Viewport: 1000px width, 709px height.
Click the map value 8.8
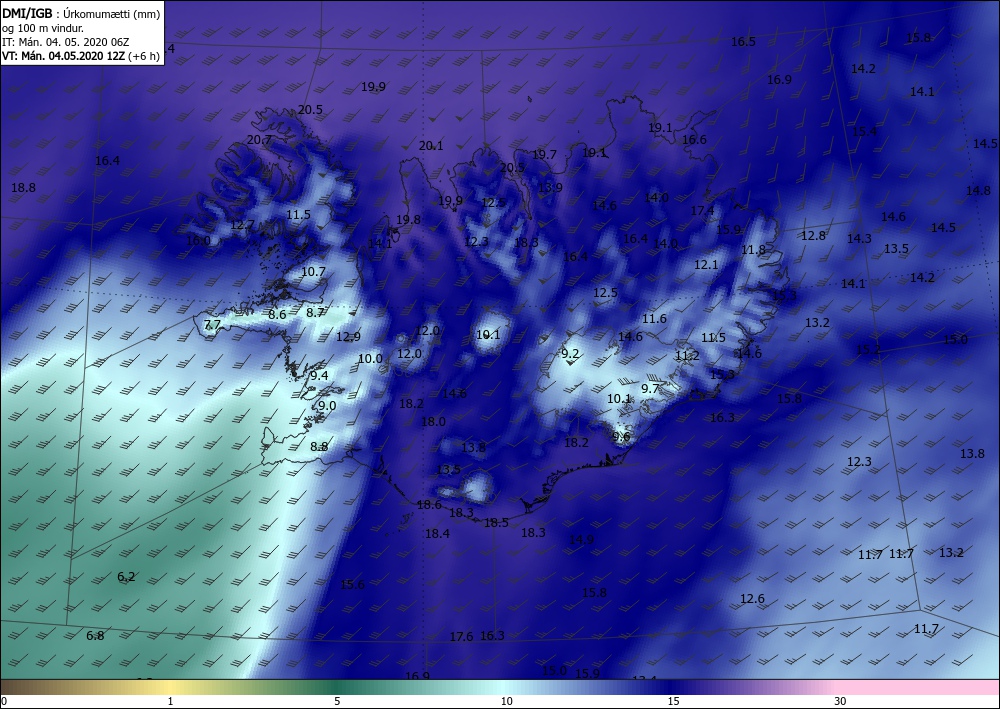tap(319, 446)
